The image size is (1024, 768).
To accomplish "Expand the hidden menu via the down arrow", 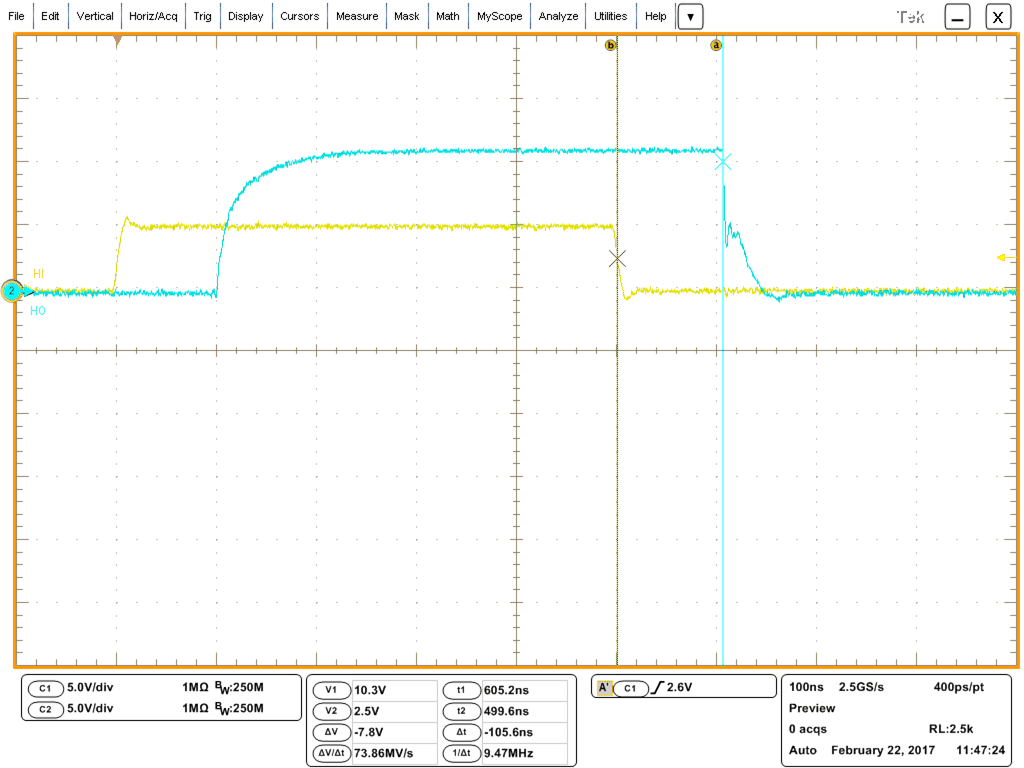I will point(690,16).
